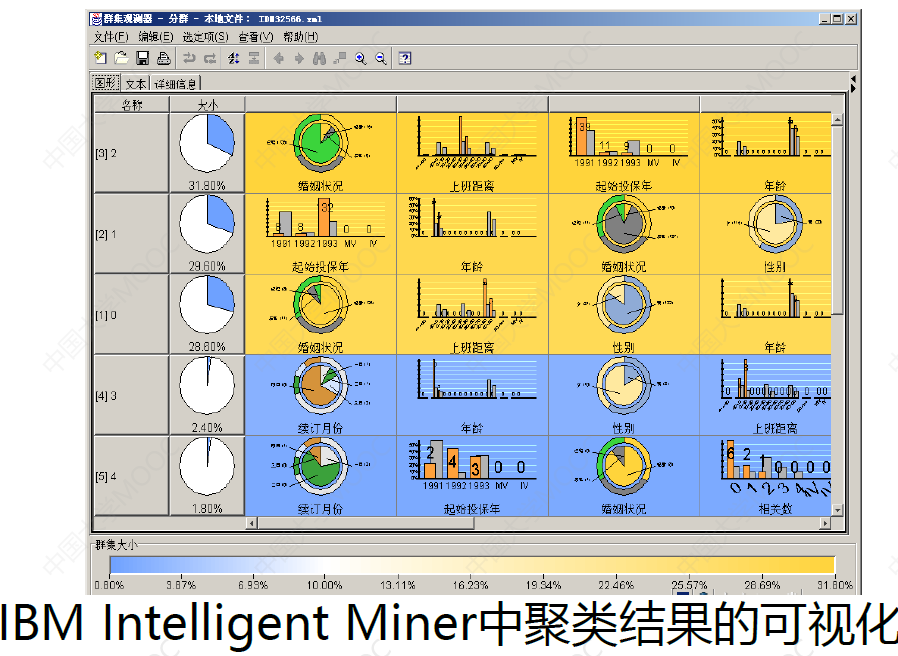Select the 上班距离 chart in row [4] 3
Image resolution: width=898 pixels, height=656 pixels.
point(766,395)
